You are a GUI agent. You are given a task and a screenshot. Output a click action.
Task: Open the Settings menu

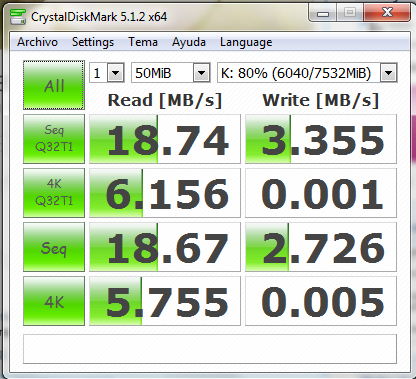(x=93, y=42)
